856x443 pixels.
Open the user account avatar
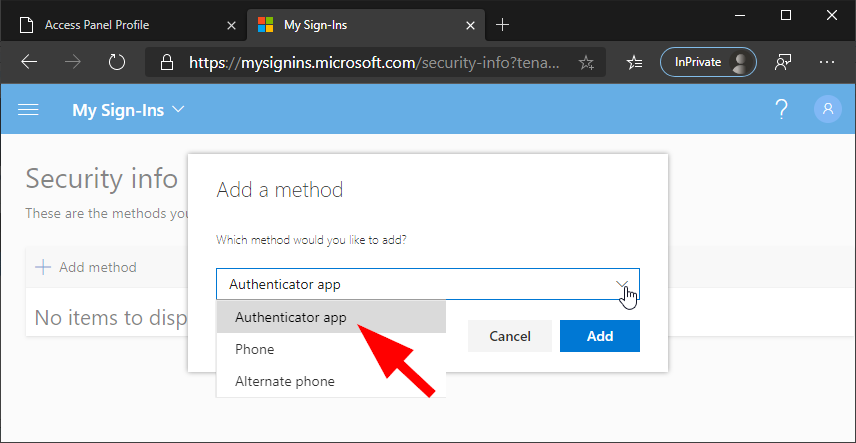tap(828, 110)
